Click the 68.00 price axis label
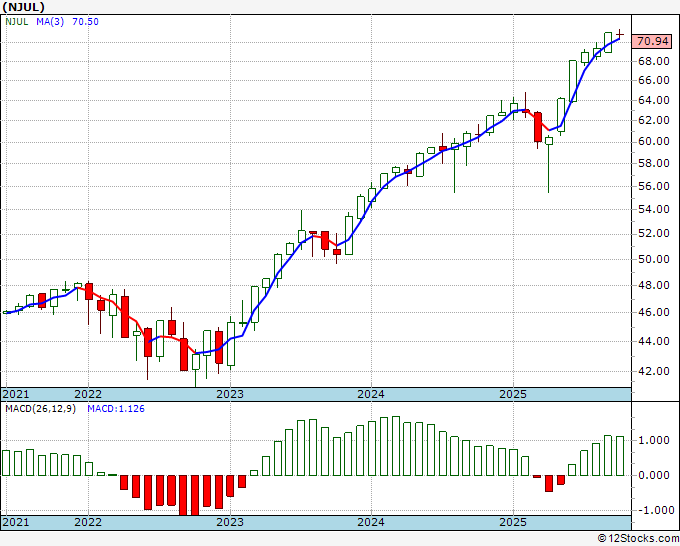This screenshot has height=546, width=680. [654, 61]
